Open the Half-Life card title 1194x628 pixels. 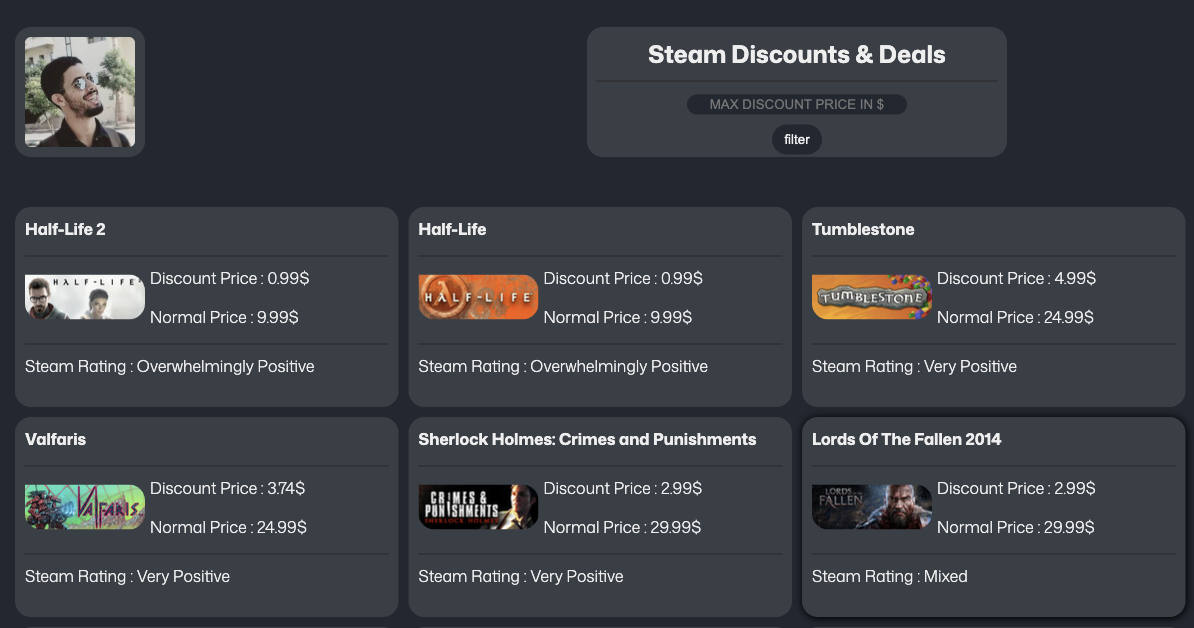[452, 229]
